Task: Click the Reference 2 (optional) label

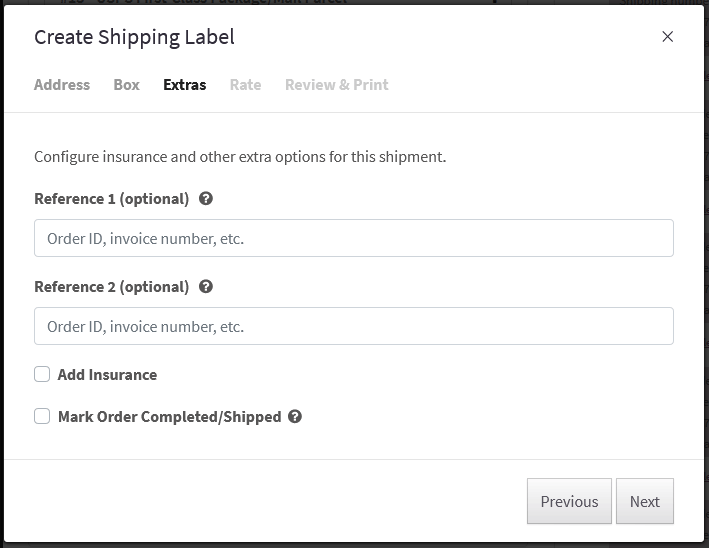Action: 112,287
